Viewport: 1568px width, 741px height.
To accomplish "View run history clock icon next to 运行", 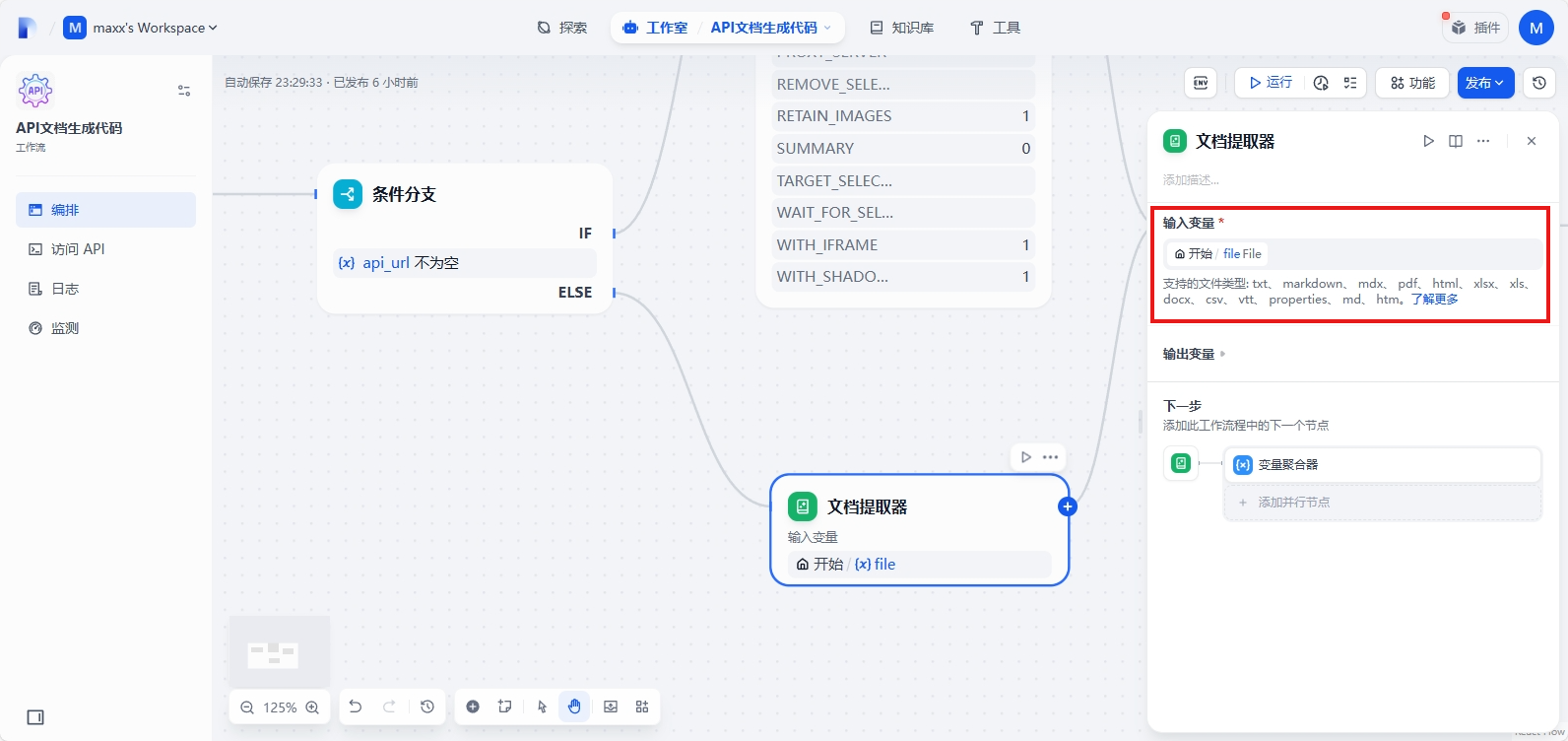I will 1322,83.
